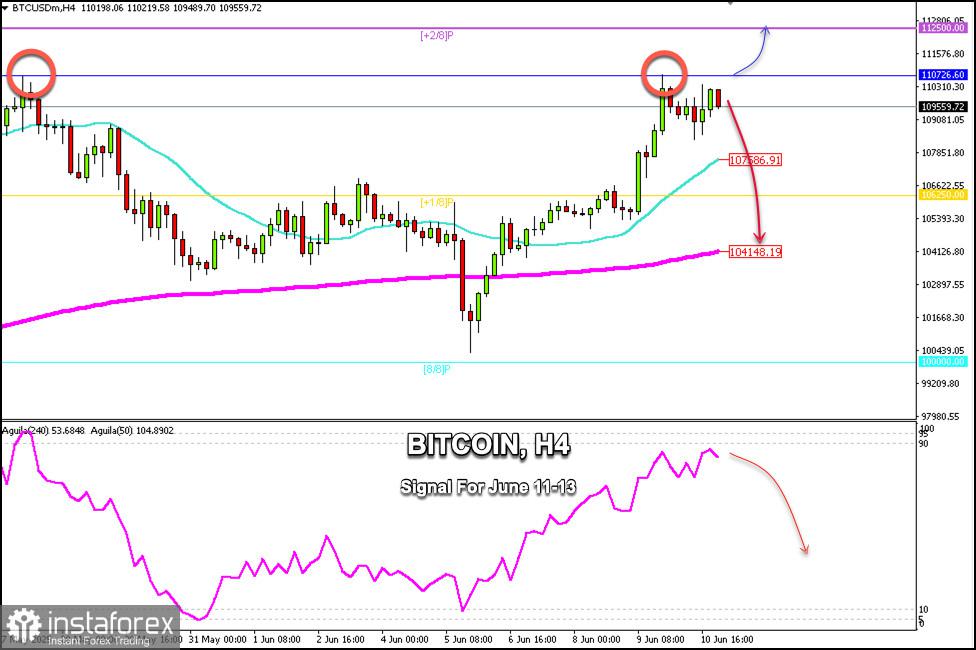The width and height of the screenshot is (976, 650).
Task: Select the 112500.00 purple price tag
Action: pyautogui.click(x=943, y=28)
